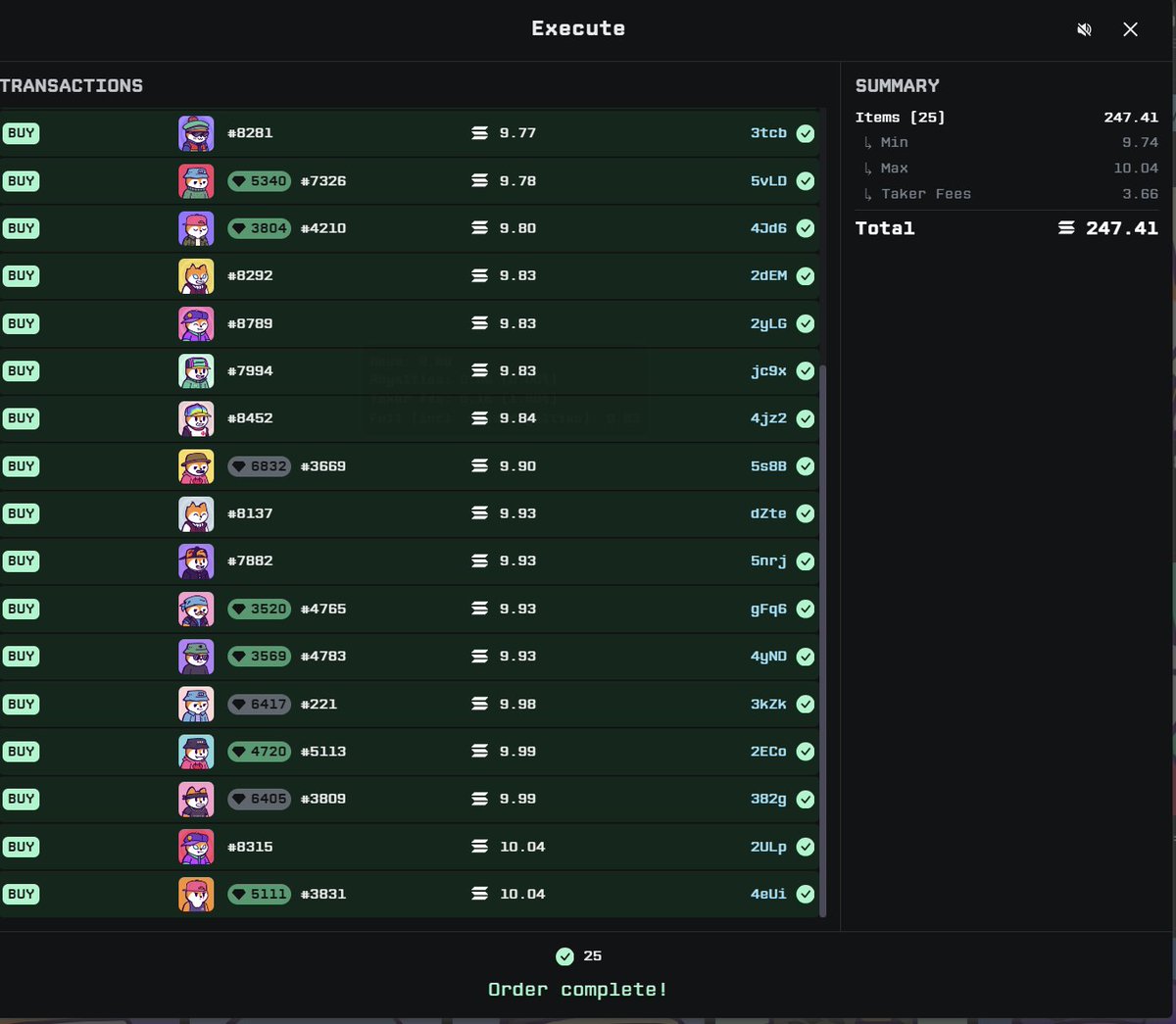
Task: Open transaction link 2dEM
Action: [768, 276]
